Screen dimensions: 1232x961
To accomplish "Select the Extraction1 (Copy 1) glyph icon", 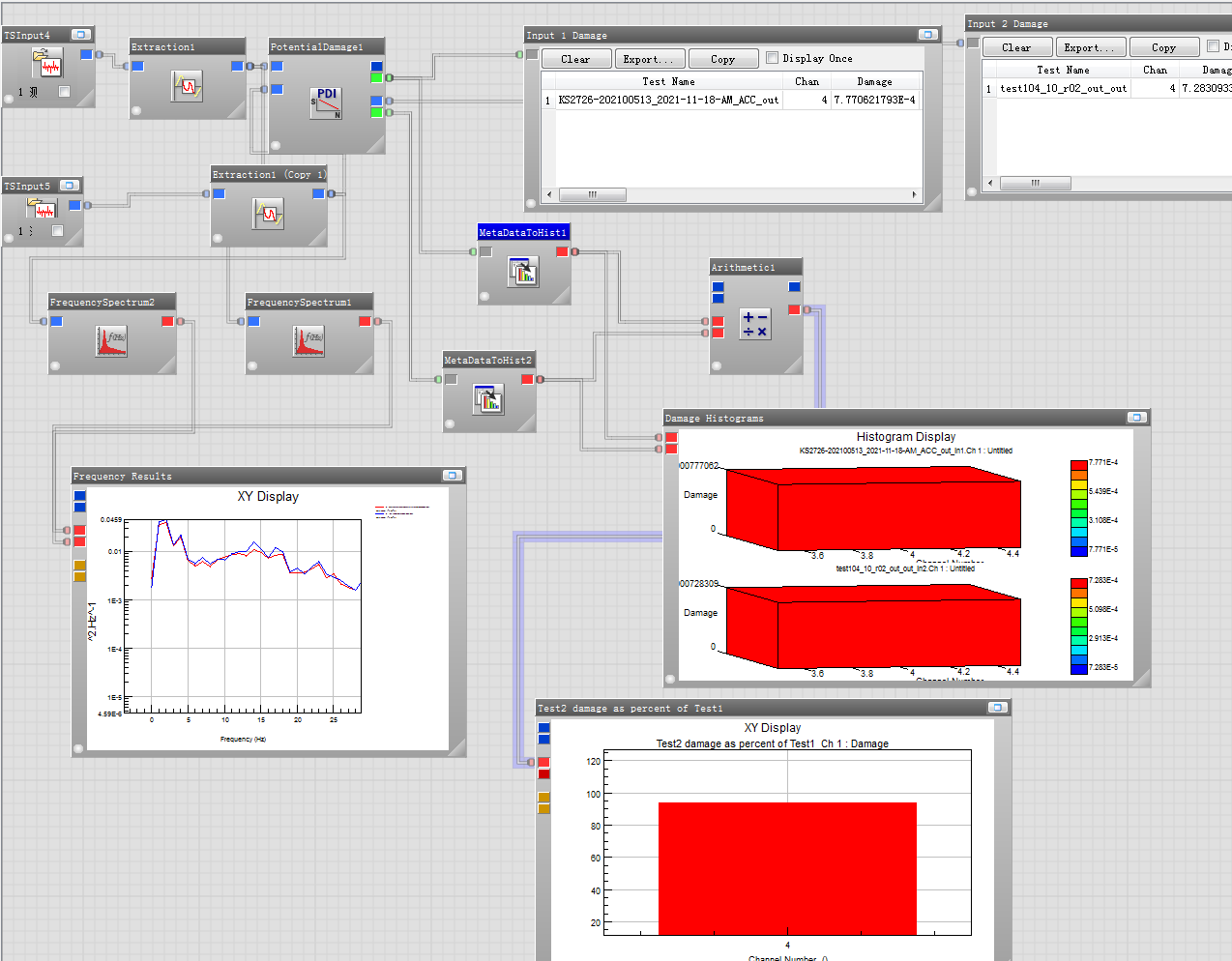I will pos(269,213).
